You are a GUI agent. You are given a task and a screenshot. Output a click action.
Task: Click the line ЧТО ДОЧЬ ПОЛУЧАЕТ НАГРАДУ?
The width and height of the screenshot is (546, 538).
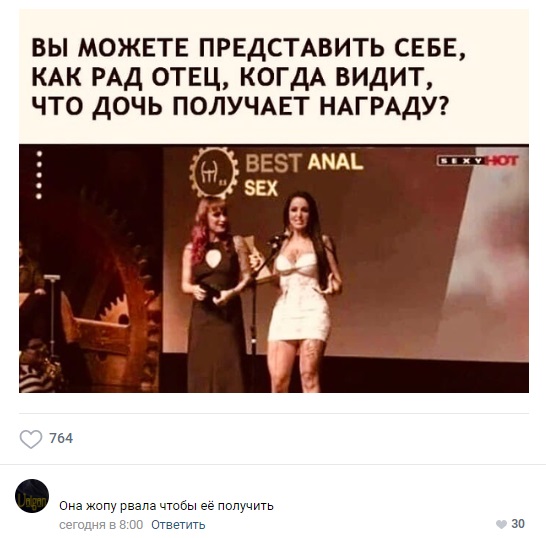pyautogui.click(x=240, y=106)
